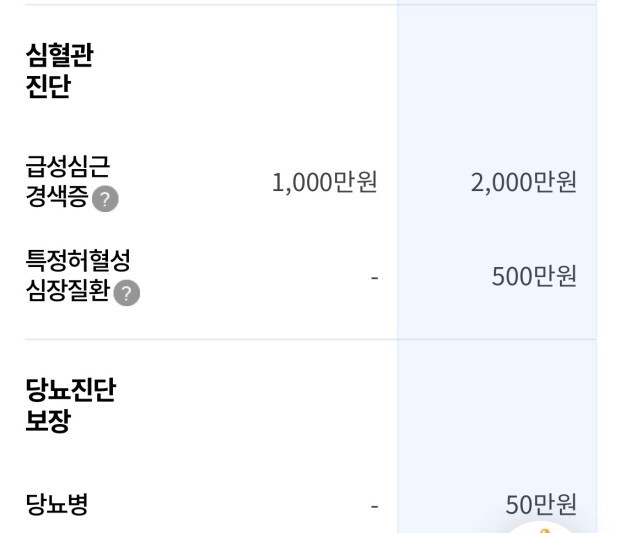Image resolution: width=620 pixels, height=533 pixels.
Task: Tap the round floating button at bottom right
Action: pyautogui.click(x=543, y=528)
